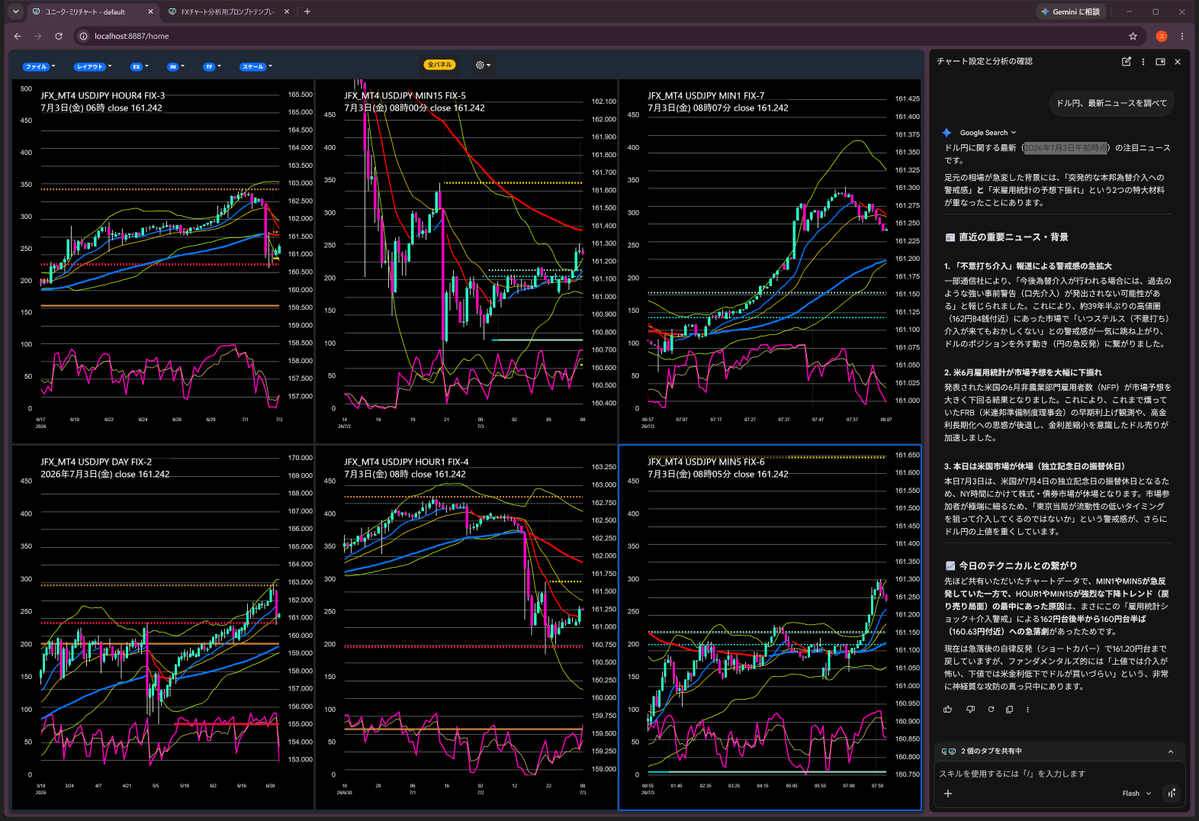Pop out the Gemini side panel window
This screenshot has height=821, width=1199.
coord(1160,62)
